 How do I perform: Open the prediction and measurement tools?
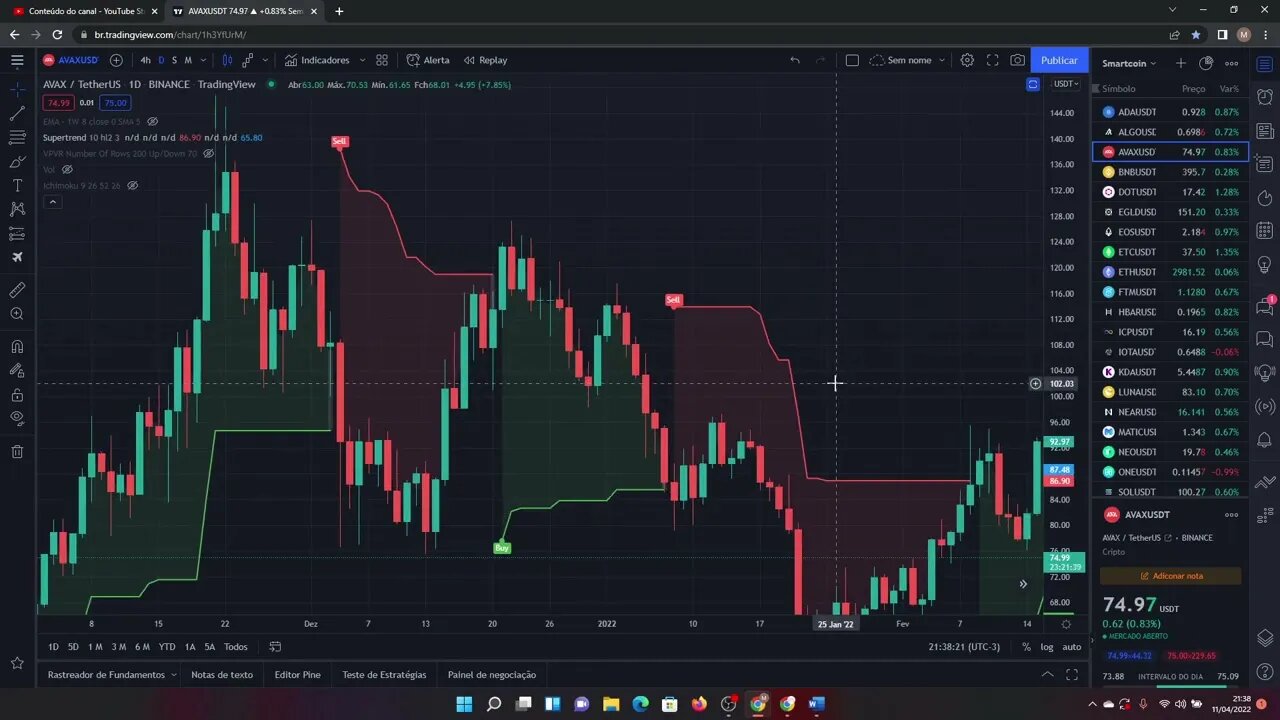(x=17, y=233)
